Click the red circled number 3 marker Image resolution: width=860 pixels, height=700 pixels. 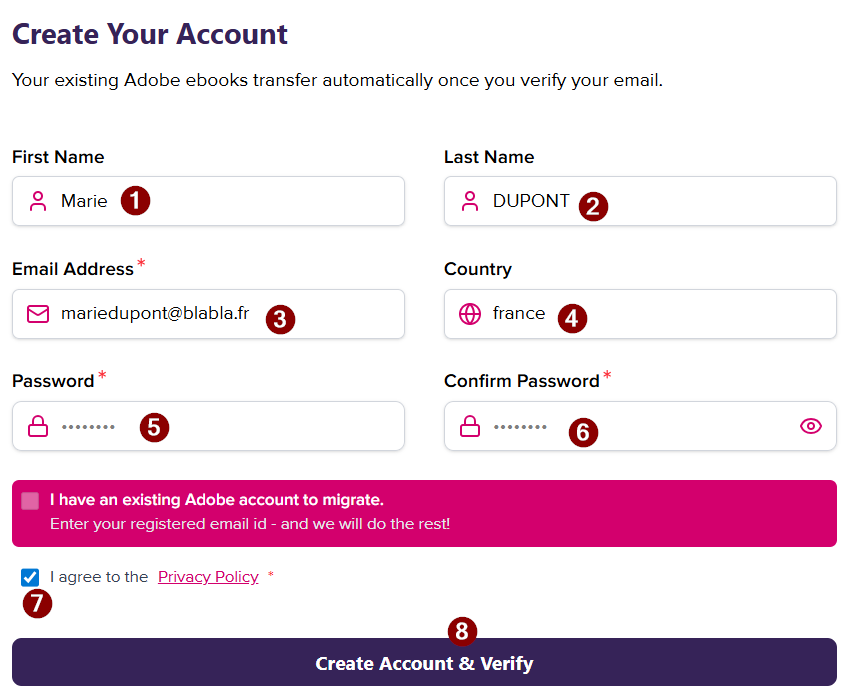(x=280, y=319)
